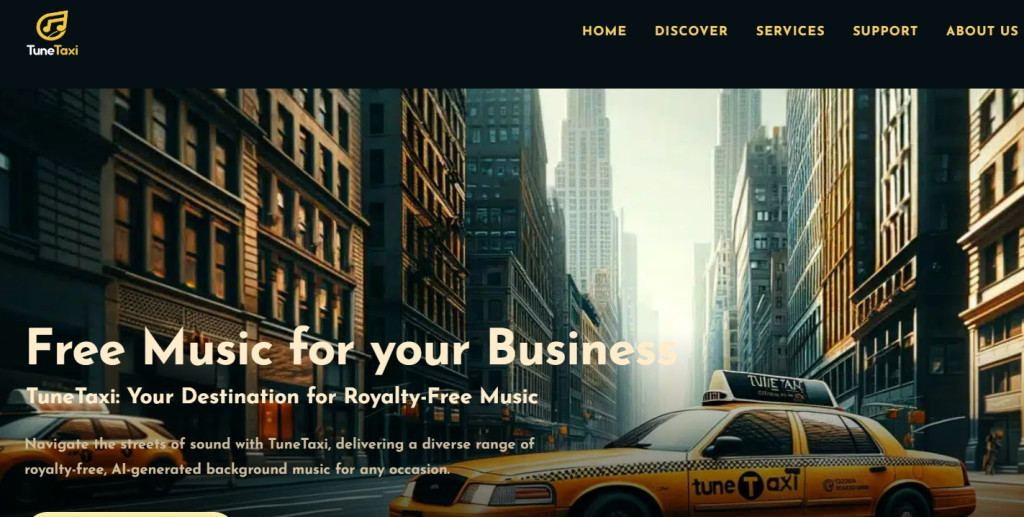Select ABOUT US in the header

[982, 31]
